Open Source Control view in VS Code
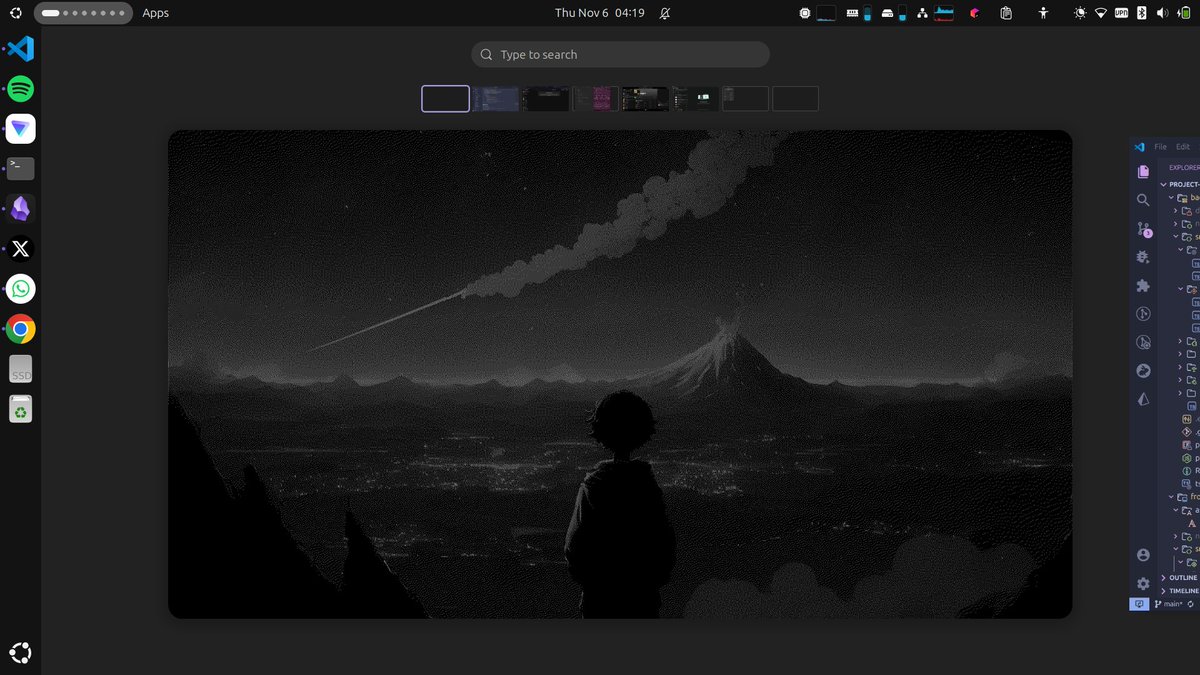1200x675 pixels. coord(1143,229)
